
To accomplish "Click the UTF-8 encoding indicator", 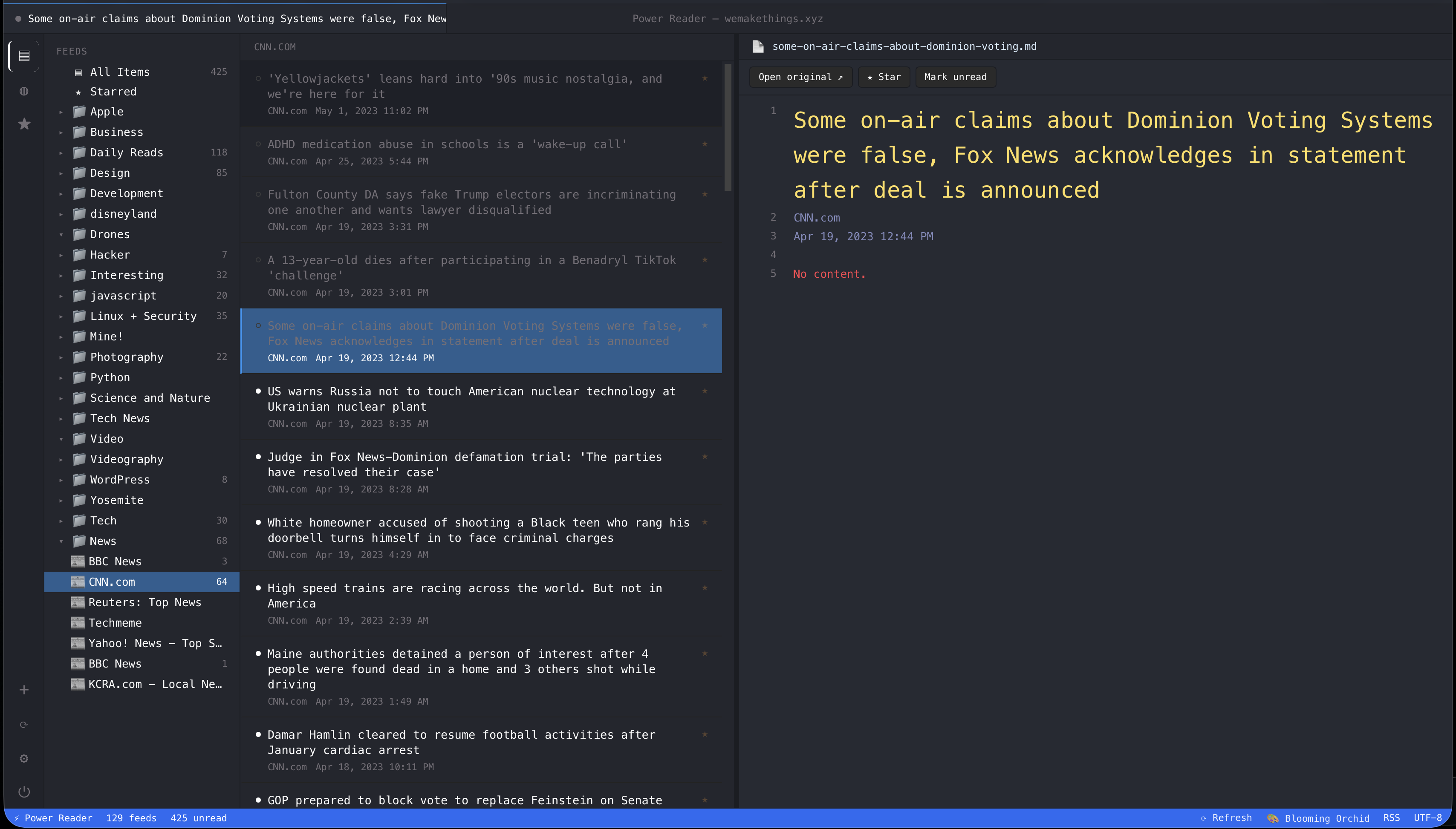I will click(x=1427, y=818).
